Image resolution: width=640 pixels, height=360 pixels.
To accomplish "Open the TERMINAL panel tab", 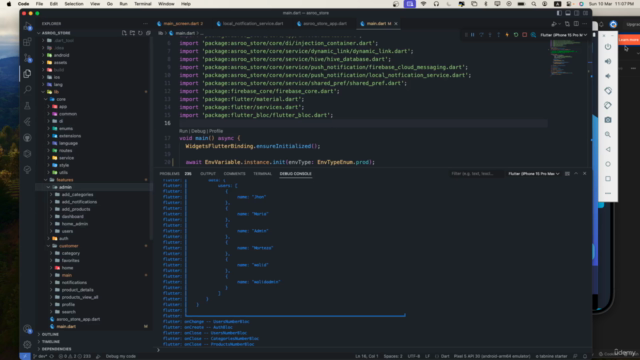I will pyautogui.click(x=262, y=174).
